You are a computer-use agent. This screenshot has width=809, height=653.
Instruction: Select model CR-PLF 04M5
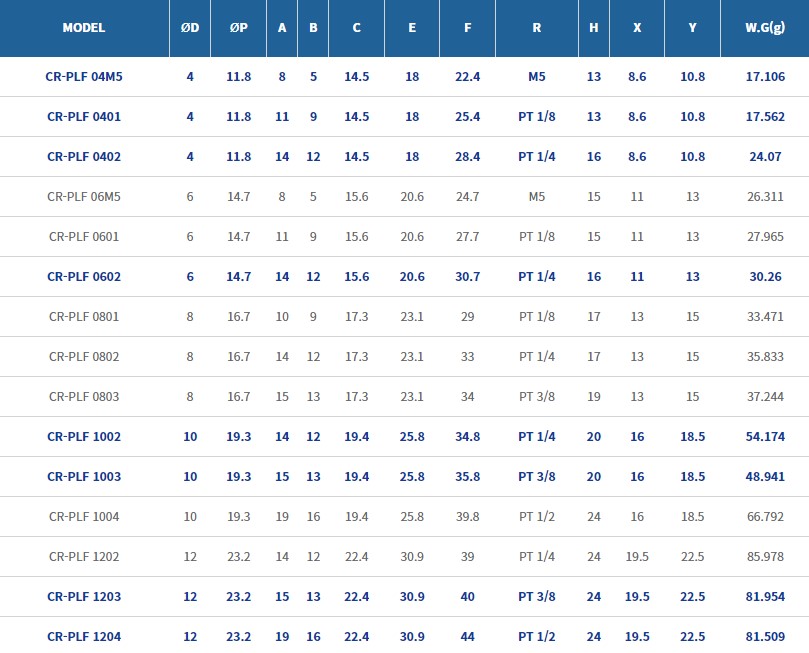(84, 76)
